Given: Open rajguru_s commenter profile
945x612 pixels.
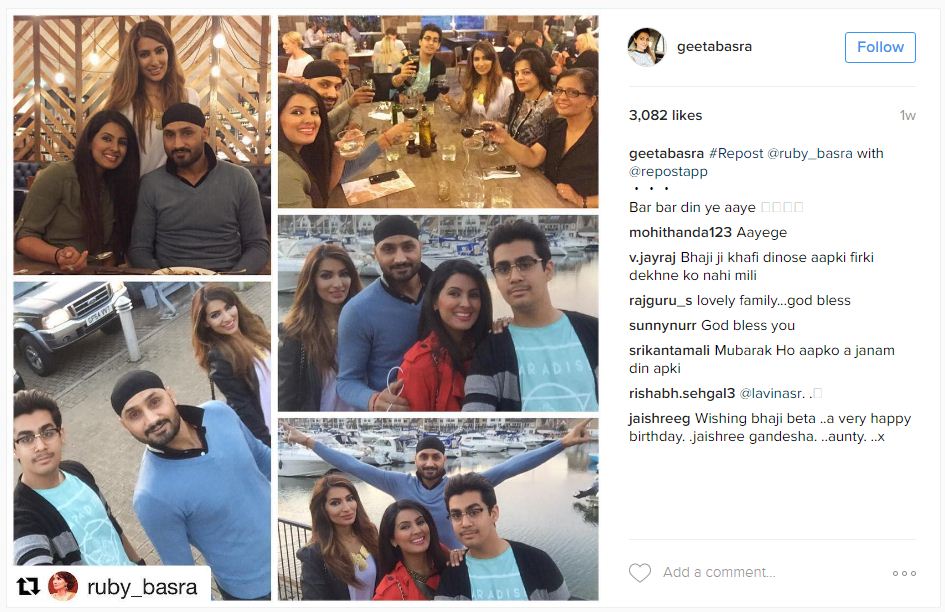Looking at the screenshot, I should (x=660, y=300).
